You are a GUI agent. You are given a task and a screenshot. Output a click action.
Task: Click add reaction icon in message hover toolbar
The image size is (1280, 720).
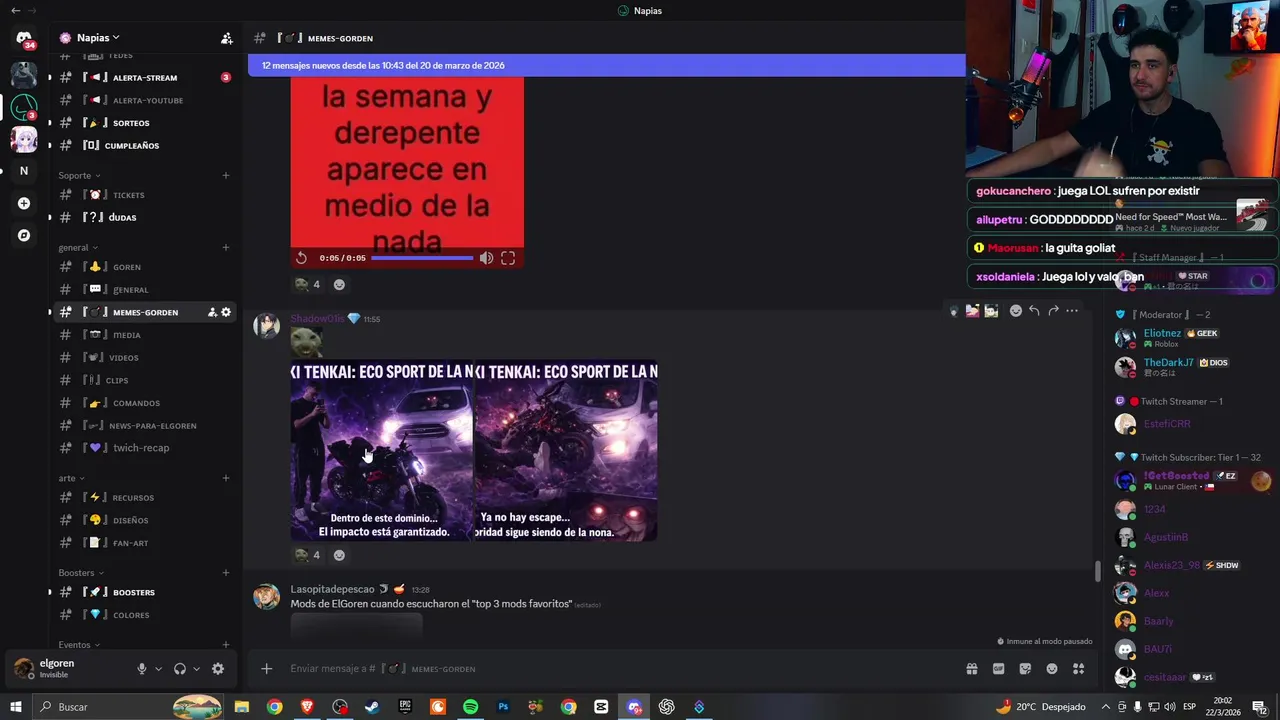tap(1016, 311)
